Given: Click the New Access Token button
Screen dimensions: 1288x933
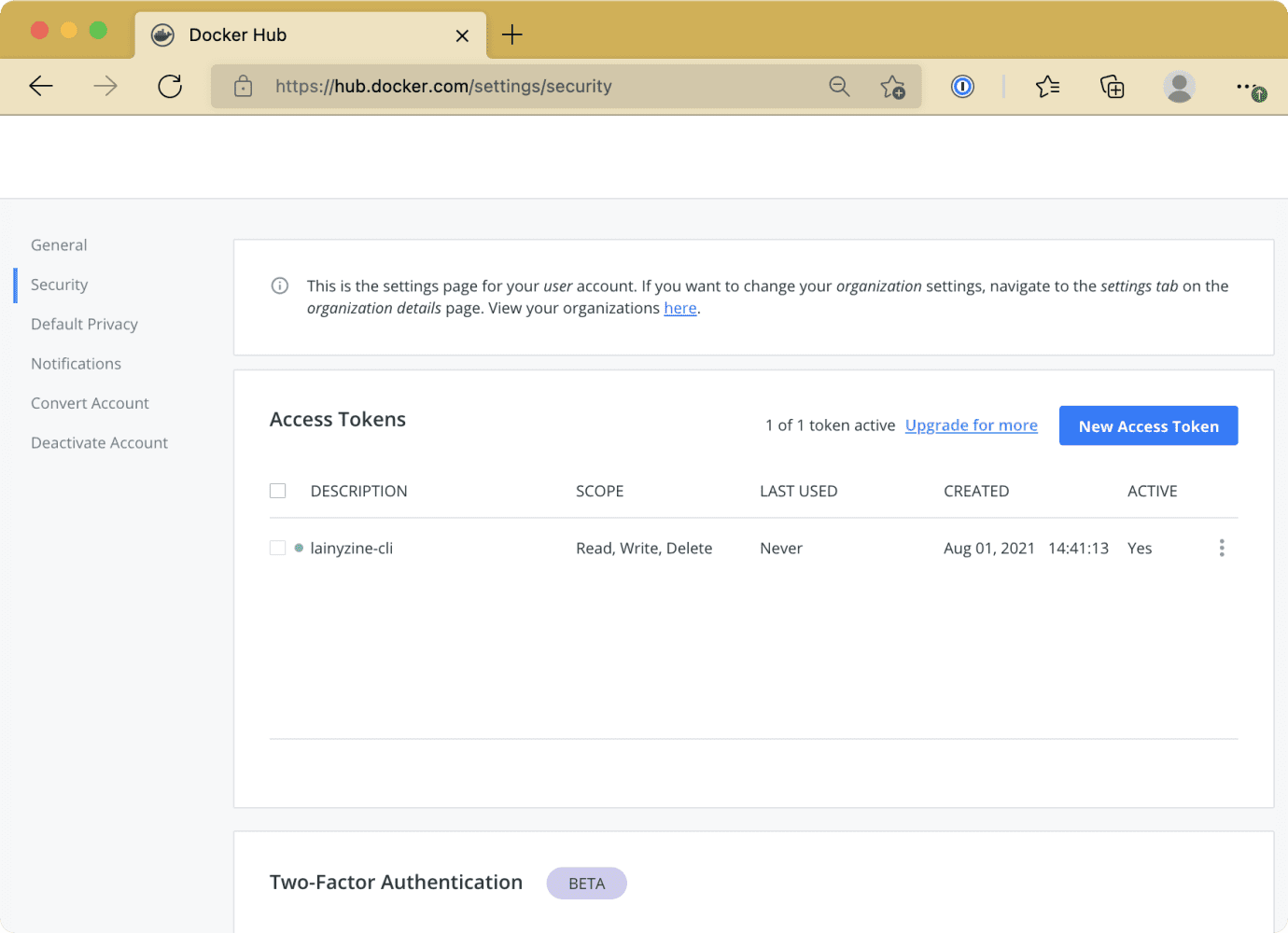Looking at the screenshot, I should point(1148,425).
